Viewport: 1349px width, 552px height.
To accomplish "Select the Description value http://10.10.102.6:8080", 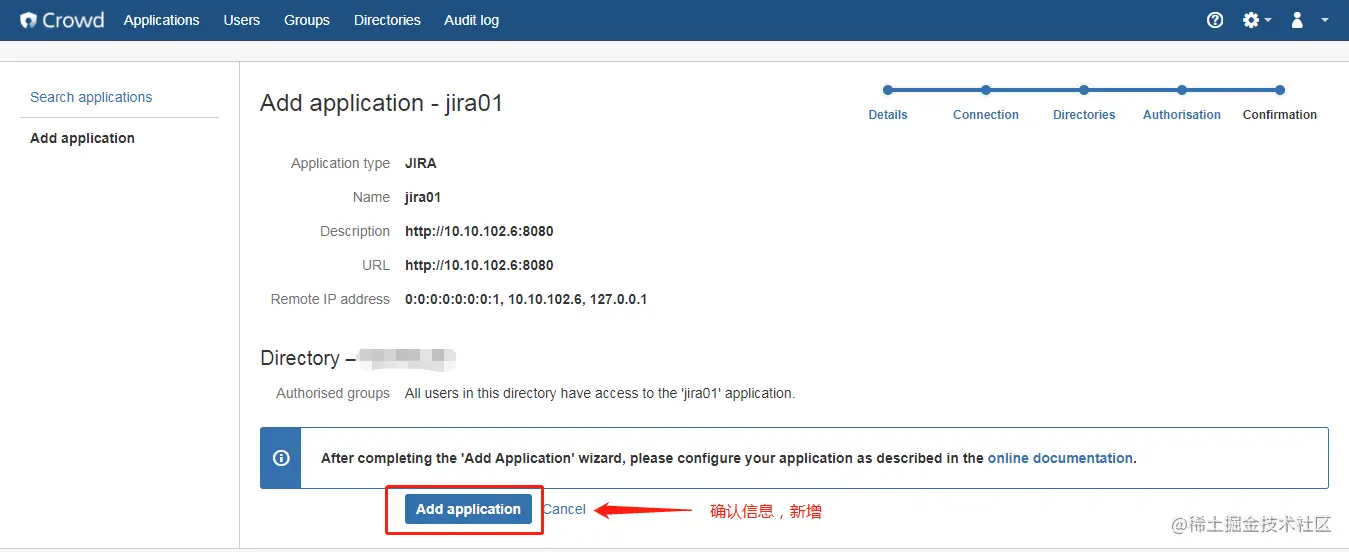I will pos(479,231).
